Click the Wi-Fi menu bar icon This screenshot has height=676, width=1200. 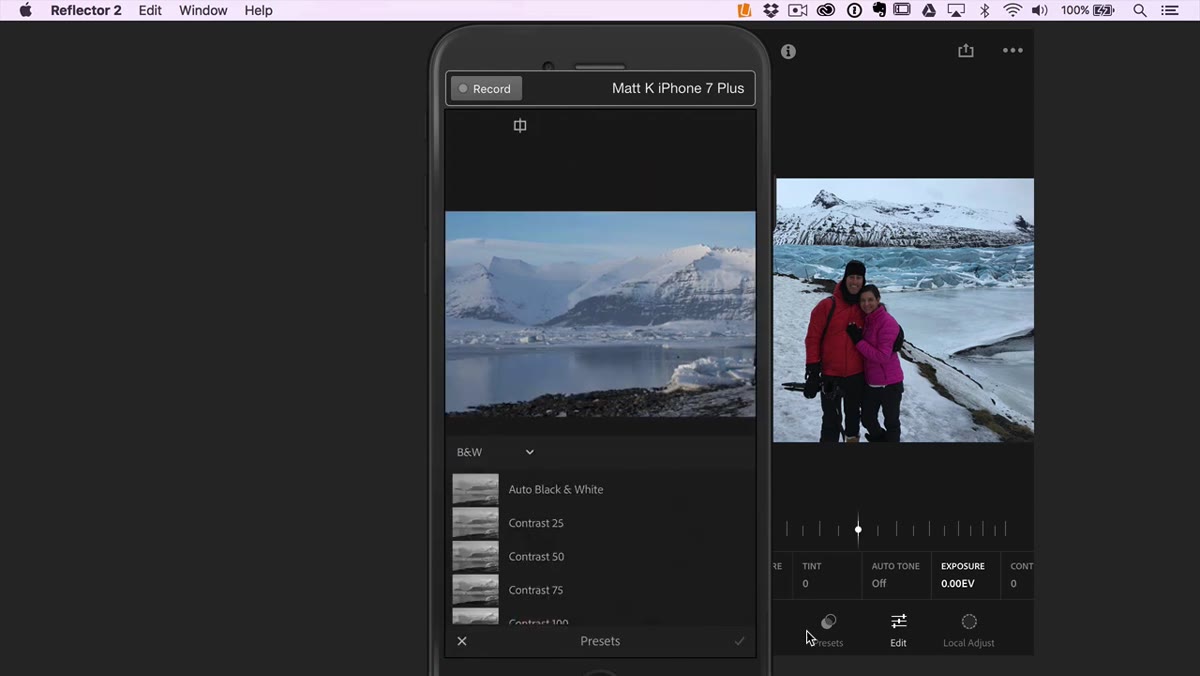[x=1013, y=10]
